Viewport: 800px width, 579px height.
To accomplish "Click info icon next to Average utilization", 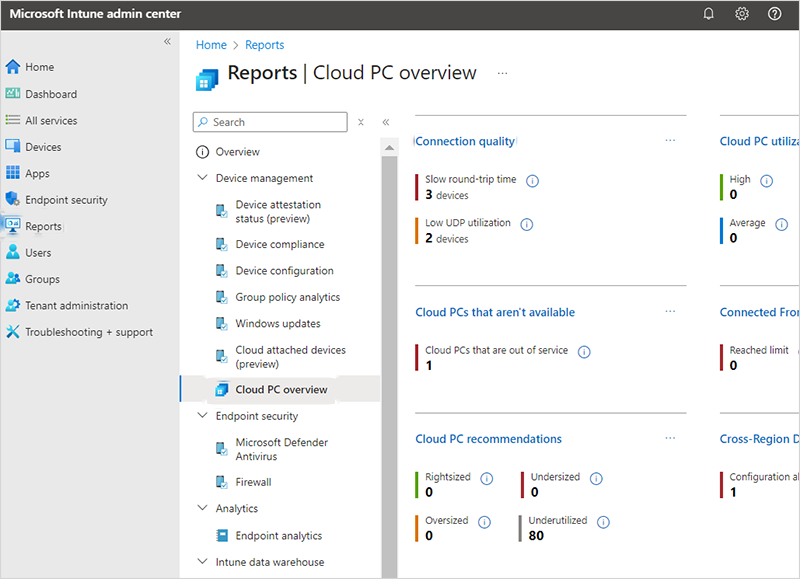I will coord(781,224).
